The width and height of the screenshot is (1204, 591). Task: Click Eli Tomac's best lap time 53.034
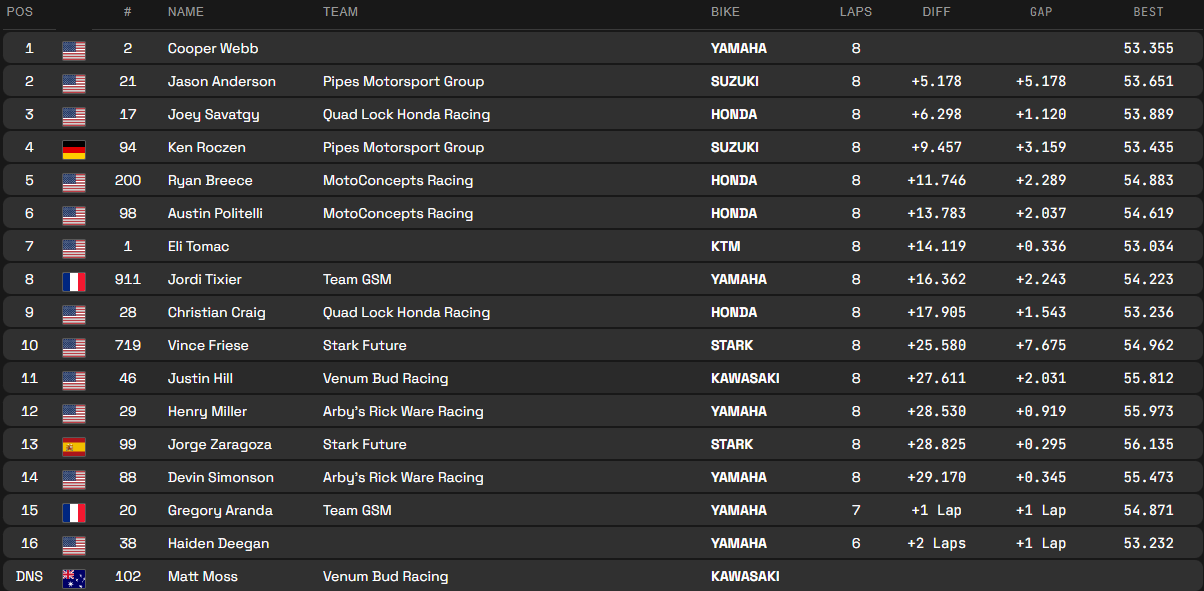click(x=1148, y=246)
